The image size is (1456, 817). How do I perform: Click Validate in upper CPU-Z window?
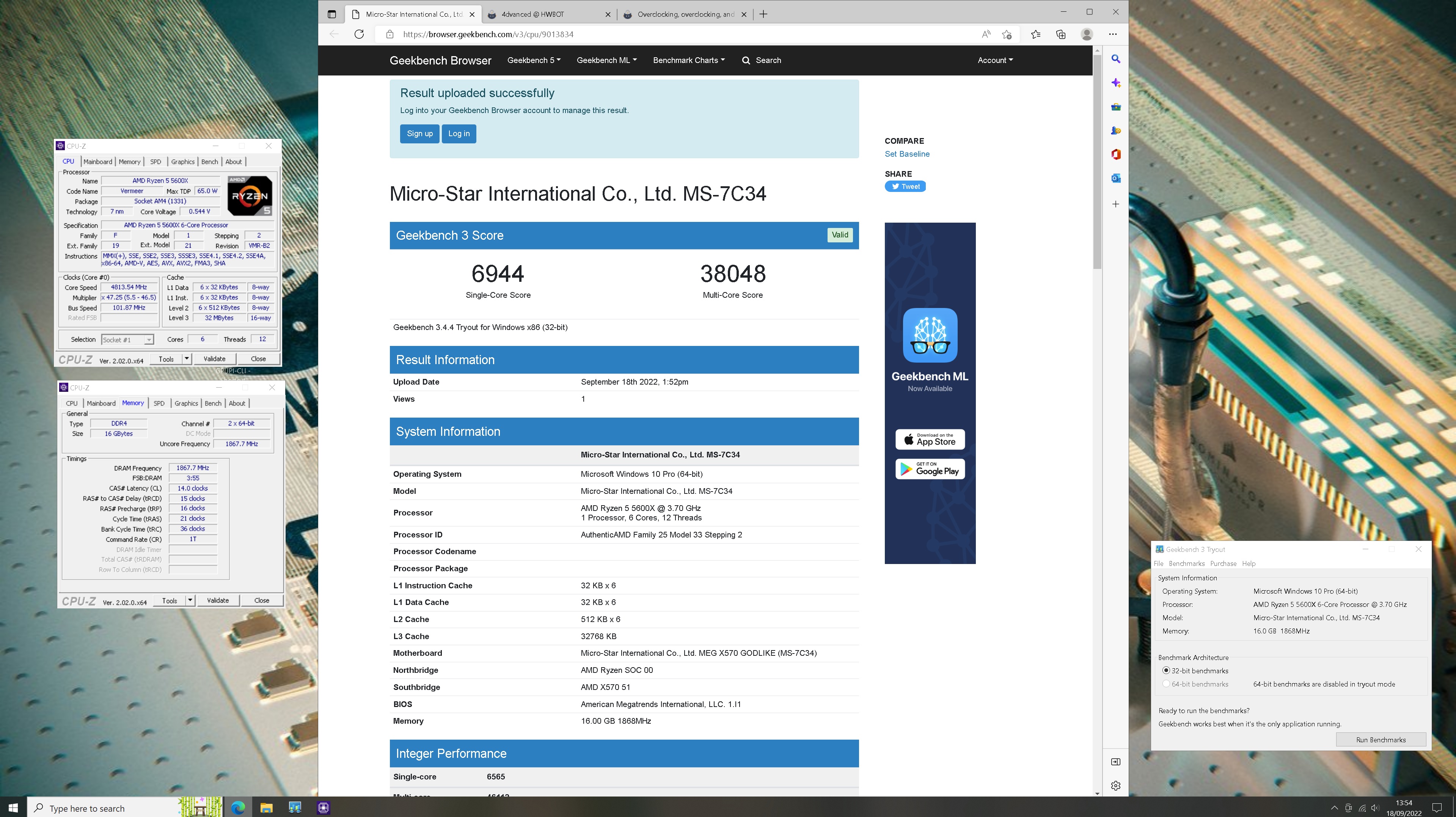(214, 358)
